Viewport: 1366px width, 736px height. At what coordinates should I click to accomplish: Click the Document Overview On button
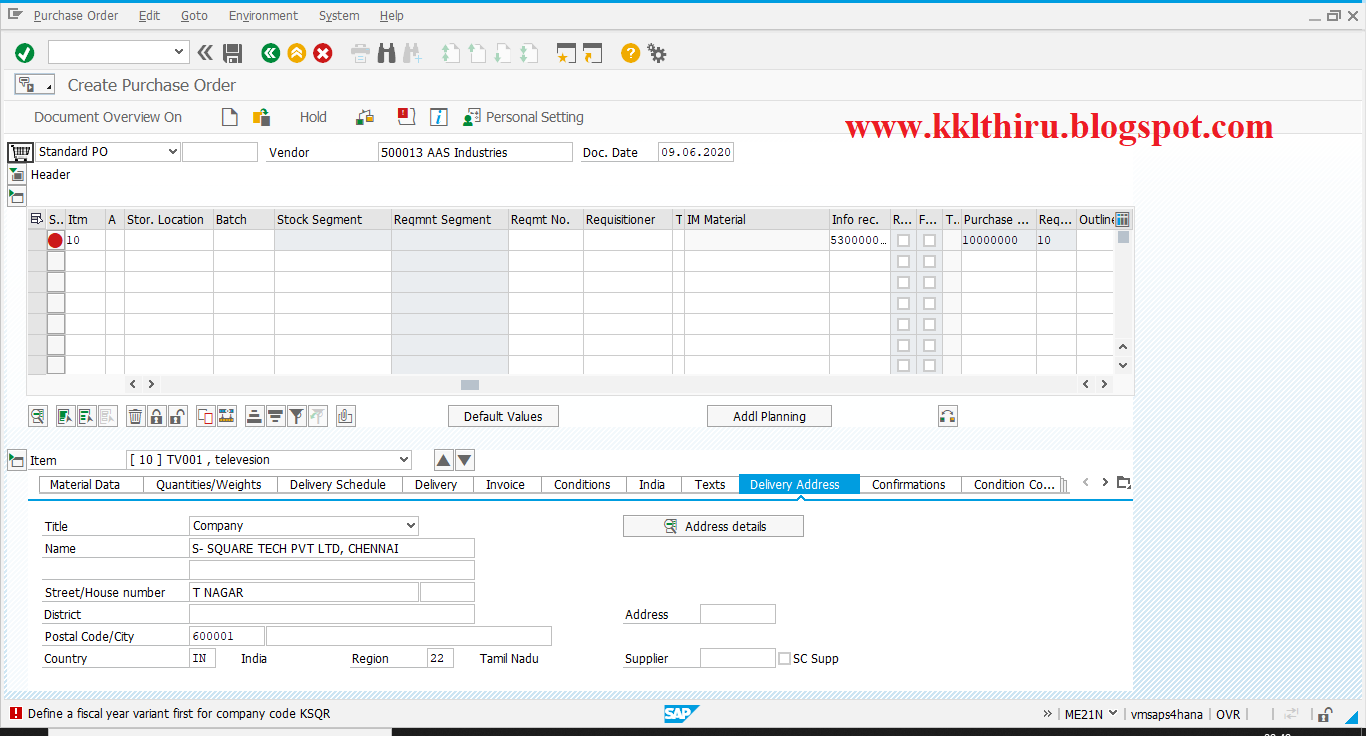click(x=108, y=117)
